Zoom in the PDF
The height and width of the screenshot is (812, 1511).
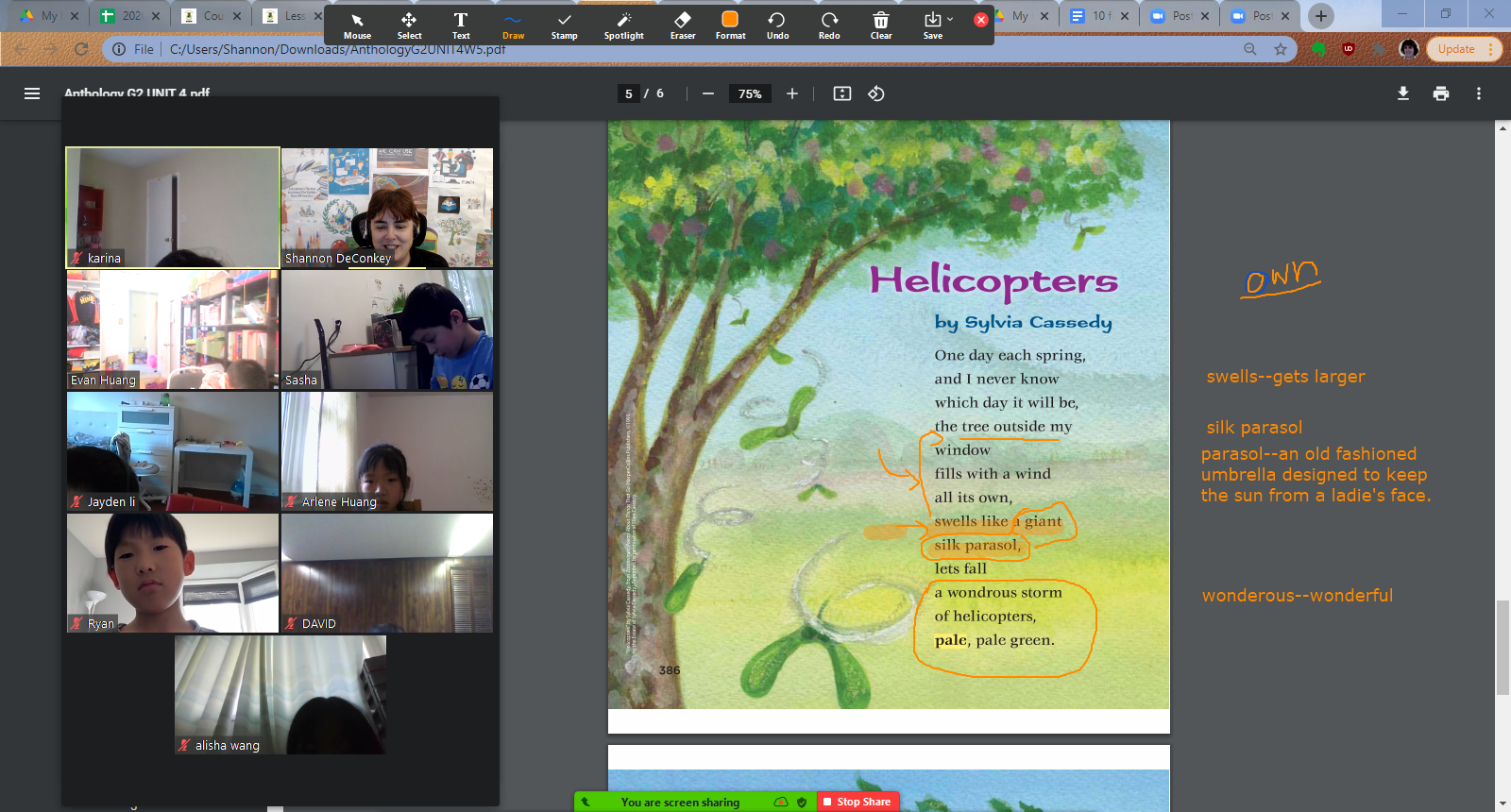coord(792,93)
